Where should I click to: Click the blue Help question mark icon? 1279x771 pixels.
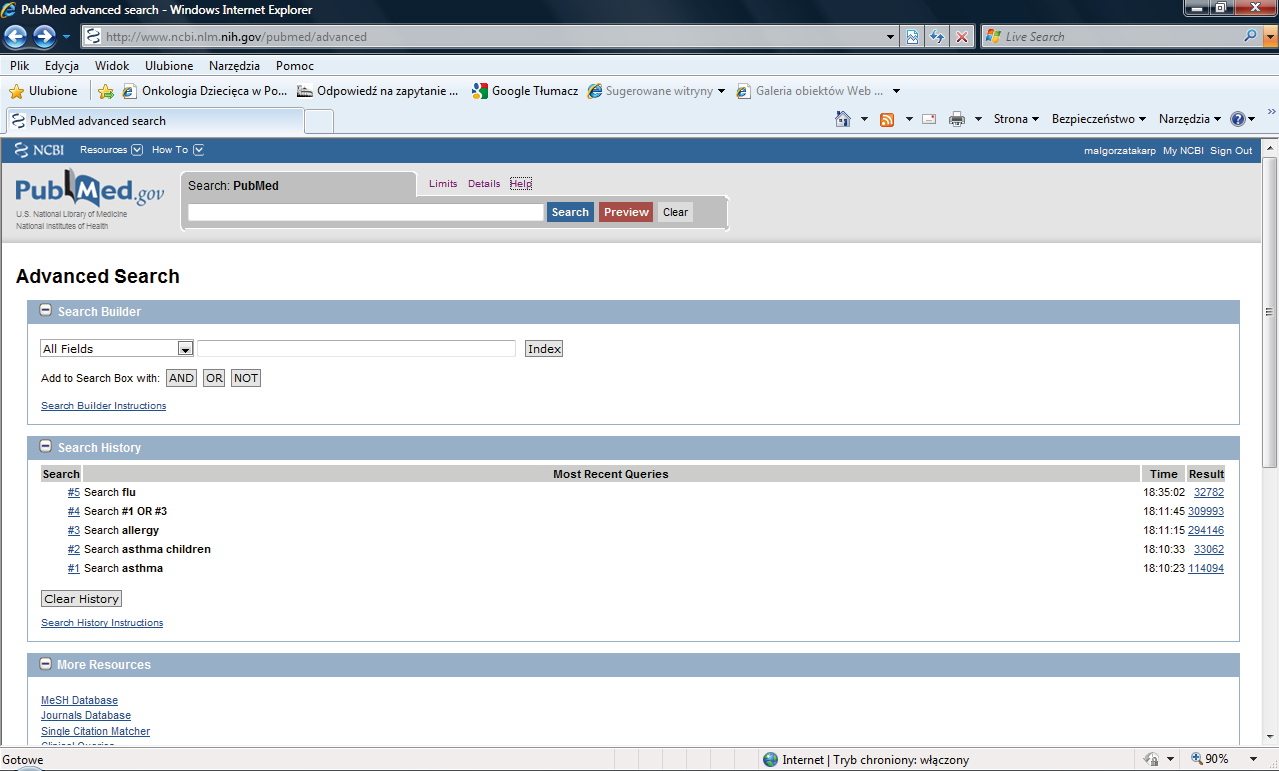tap(1237, 119)
